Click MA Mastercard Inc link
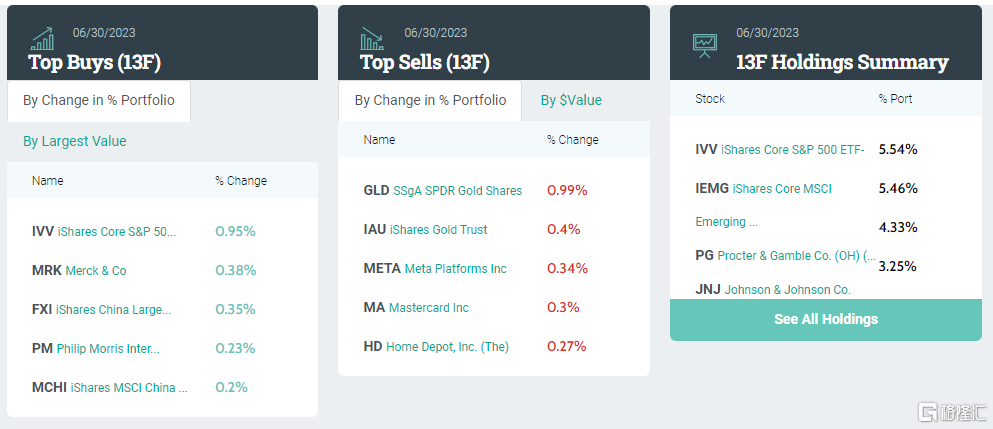The image size is (993, 429). point(416,307)
